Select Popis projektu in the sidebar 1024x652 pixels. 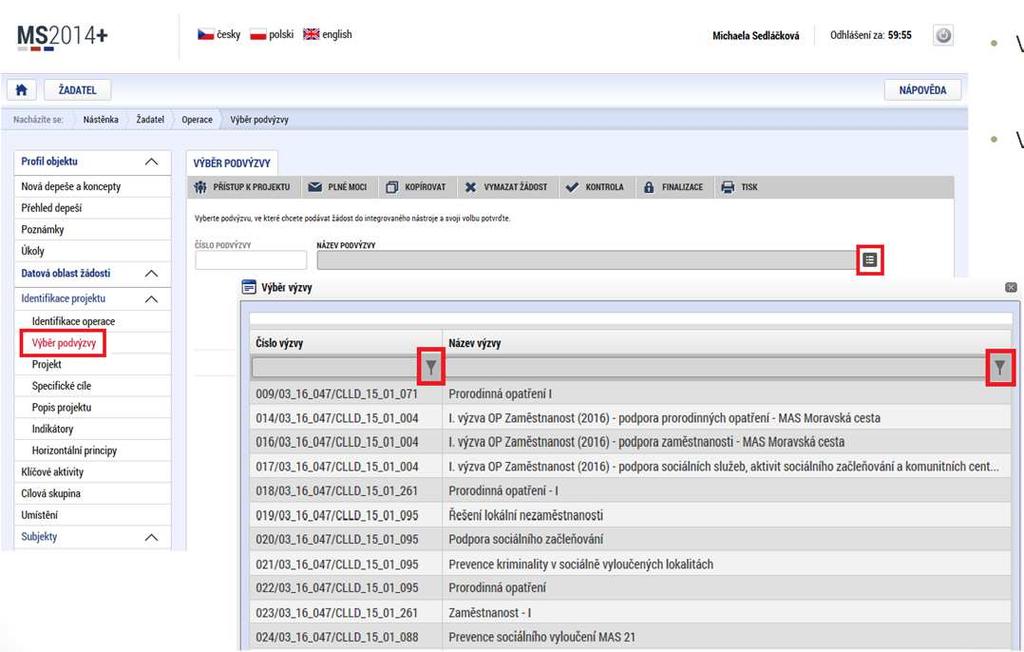[61, 408]
